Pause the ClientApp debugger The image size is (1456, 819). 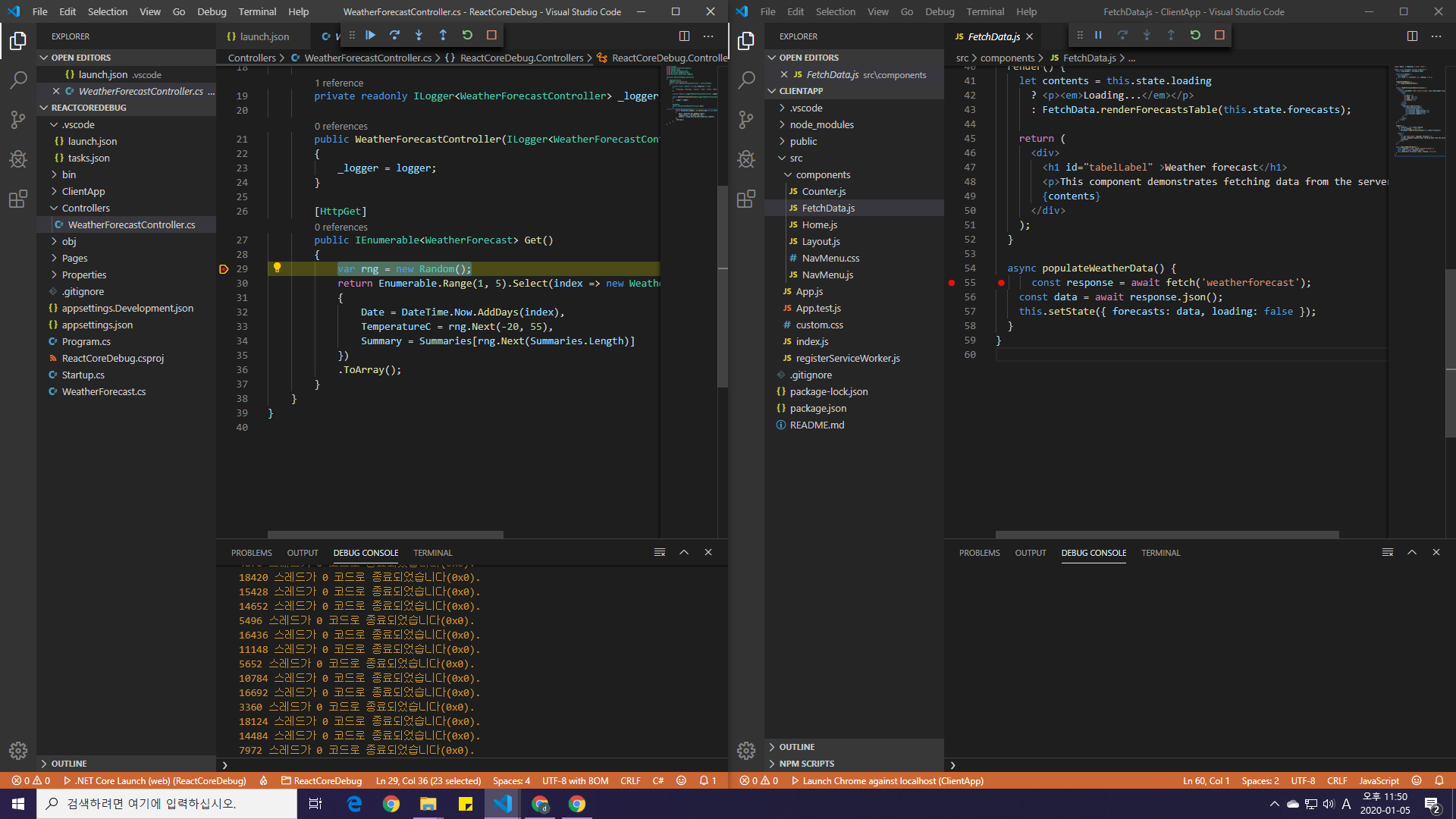click(1098, 35)
